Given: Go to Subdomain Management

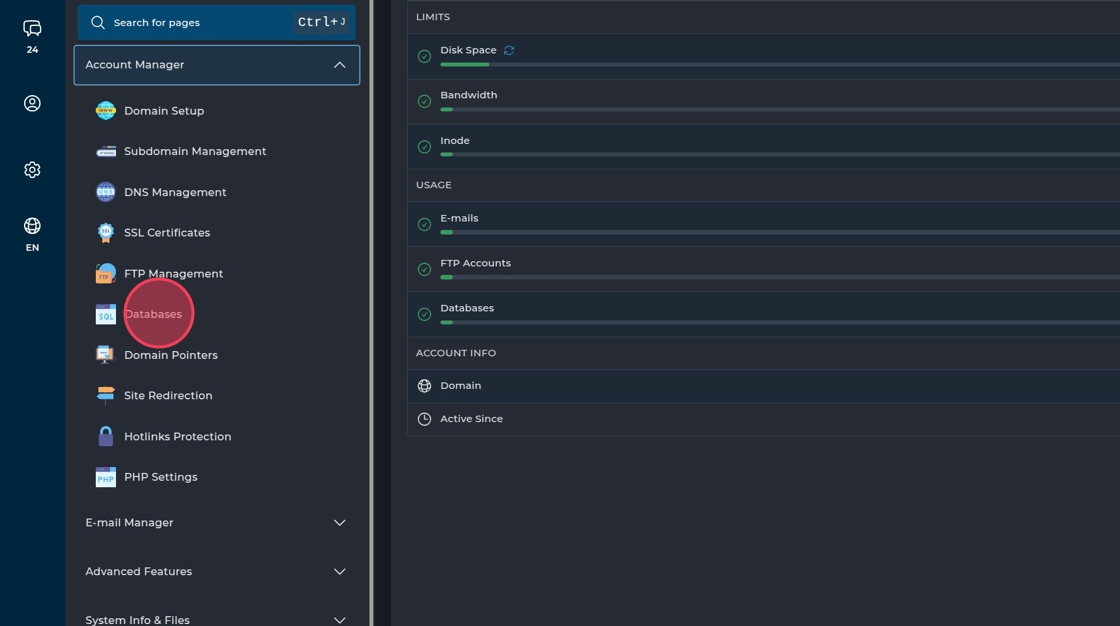Looking at the screenshot, I should (195, 152).
